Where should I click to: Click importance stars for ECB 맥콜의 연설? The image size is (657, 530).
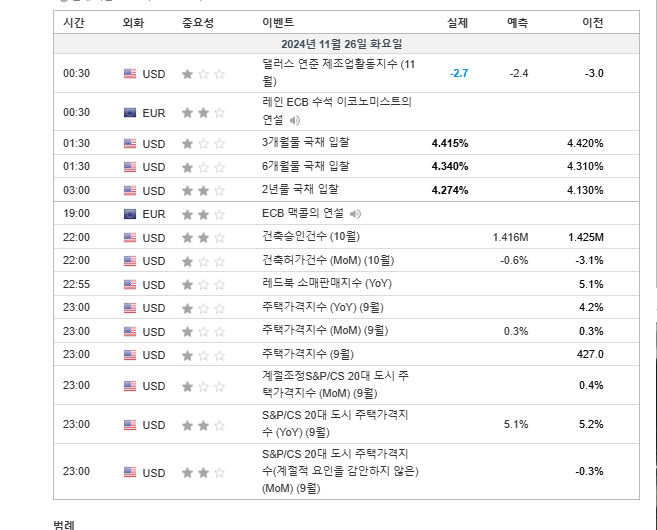(203, 215)
